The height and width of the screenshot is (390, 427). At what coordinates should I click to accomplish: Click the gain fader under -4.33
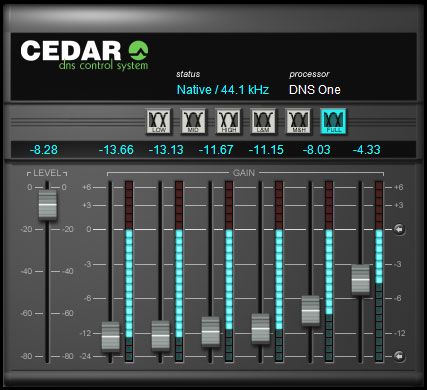click(361, 279)
